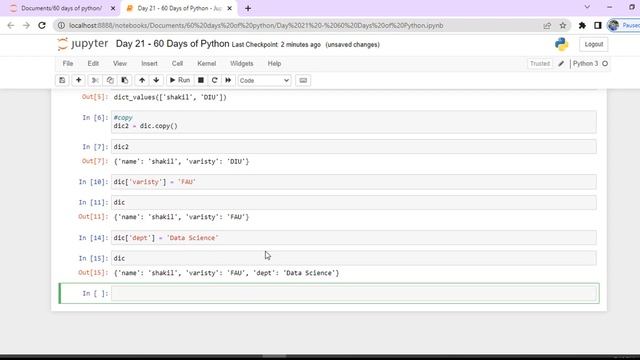This screenshot has height=360, width=640.
Task: Toggle the browser side panel icon
Action: [598, 25]
